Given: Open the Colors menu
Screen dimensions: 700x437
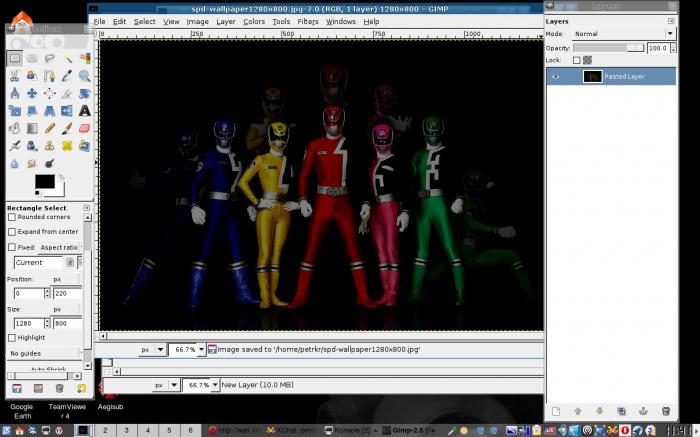Looking at the screenshot, I should click(254, 21).
